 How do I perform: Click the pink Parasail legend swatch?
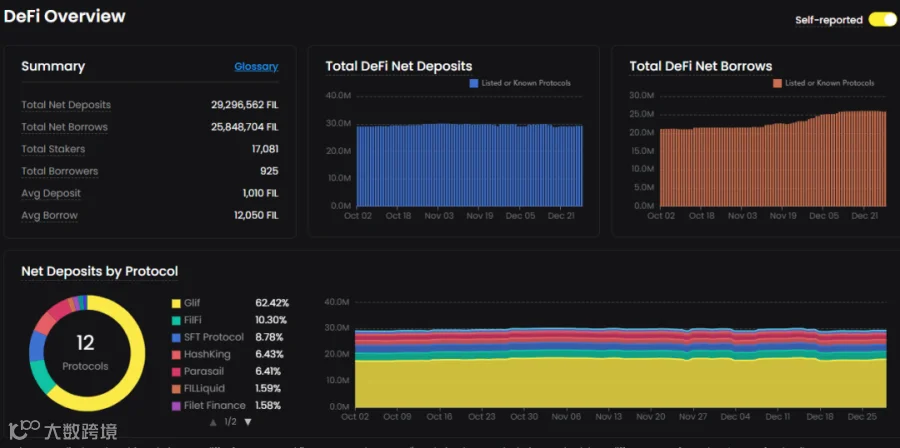(176, 372)
